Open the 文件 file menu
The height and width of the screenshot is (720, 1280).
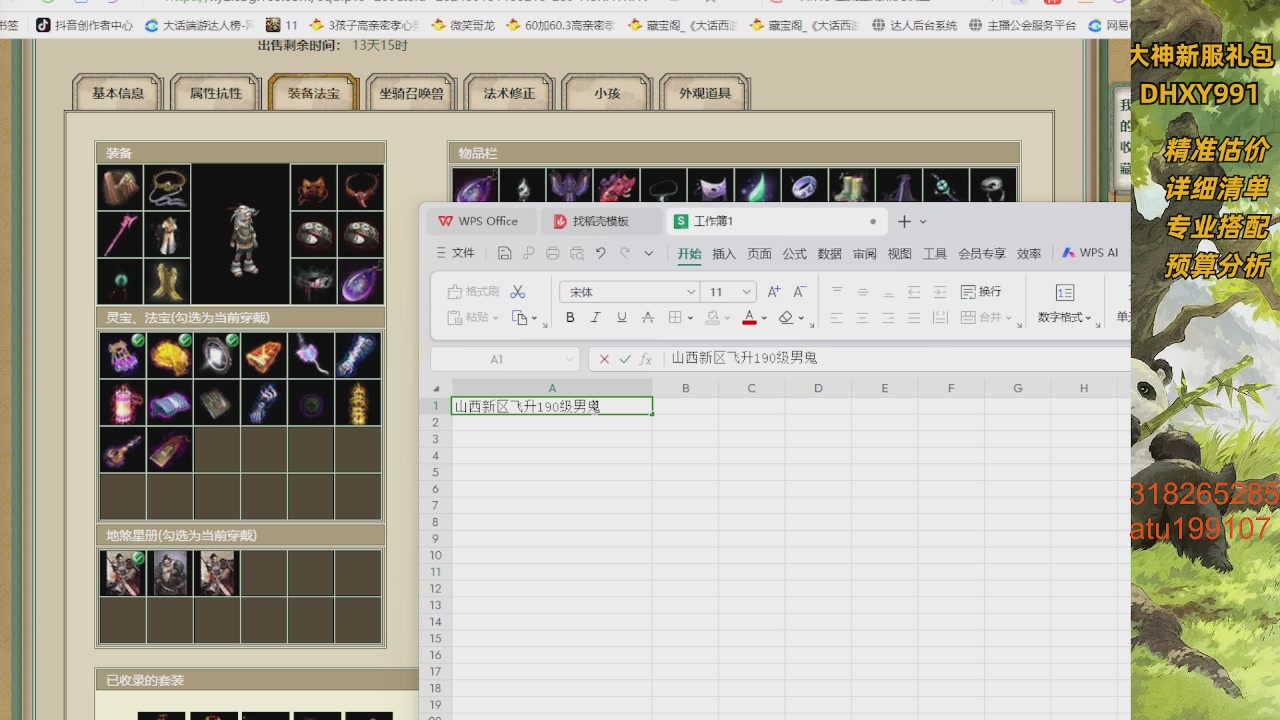[456, 254]
